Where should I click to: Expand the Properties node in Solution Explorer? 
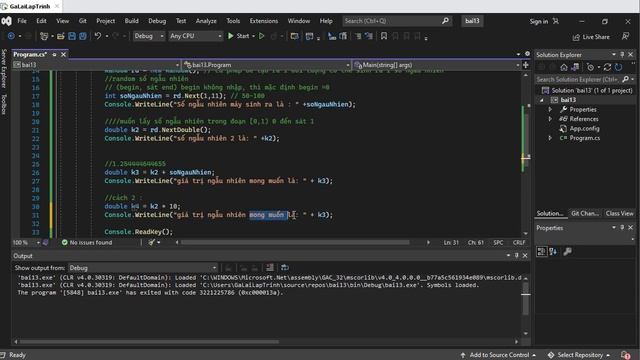point(550,109)
